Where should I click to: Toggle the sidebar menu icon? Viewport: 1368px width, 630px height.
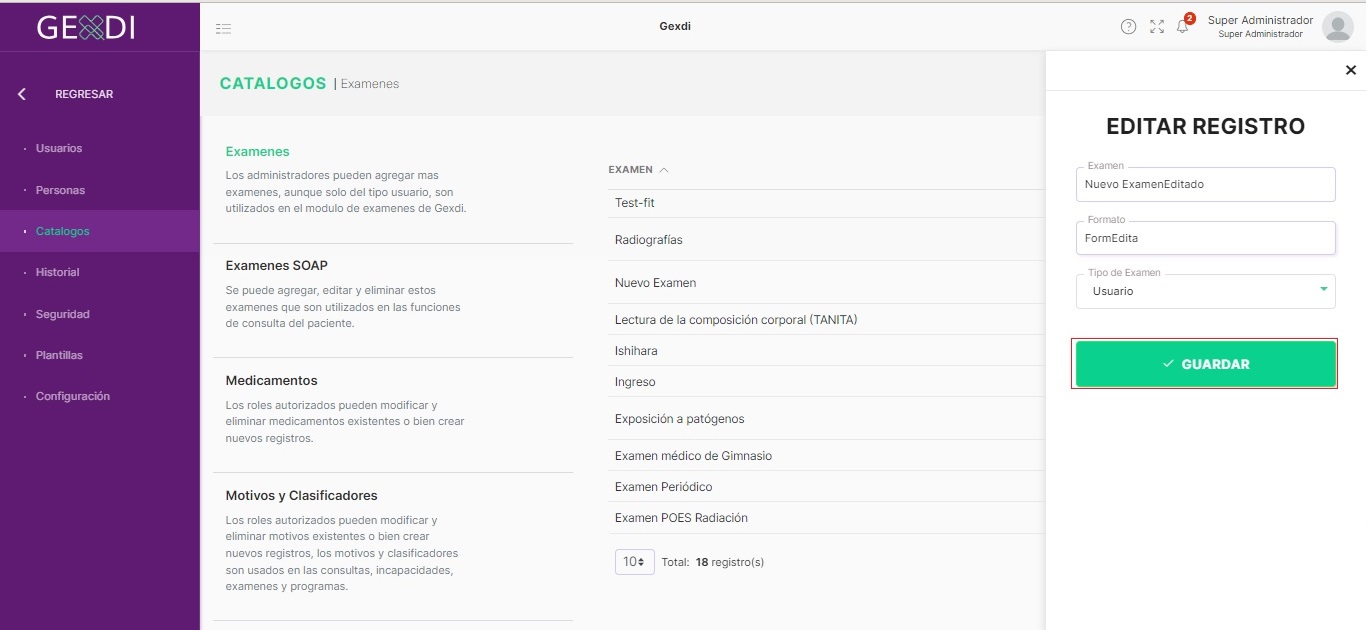click(224, 28)
